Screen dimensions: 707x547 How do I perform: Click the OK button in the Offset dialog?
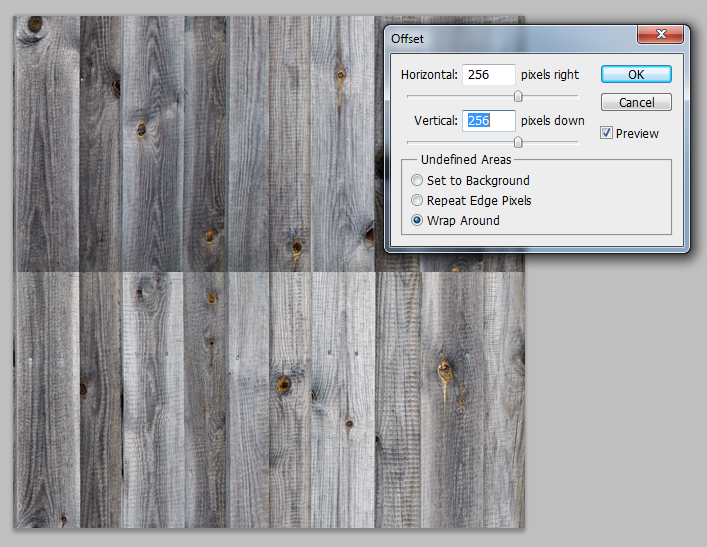pos(636,74)
